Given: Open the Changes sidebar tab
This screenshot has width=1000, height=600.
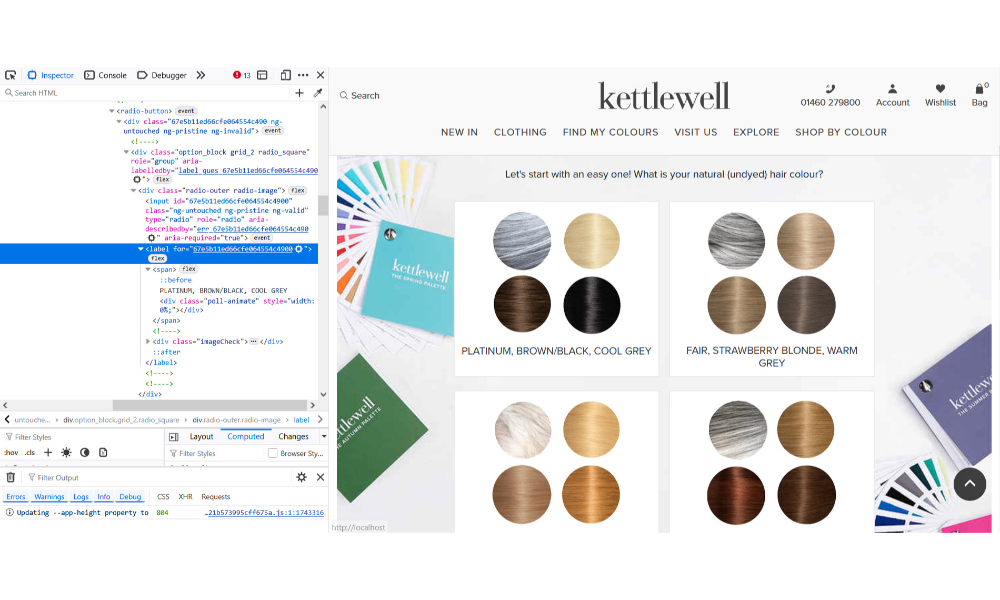Looking at the screenshot, I should [293, 437].
